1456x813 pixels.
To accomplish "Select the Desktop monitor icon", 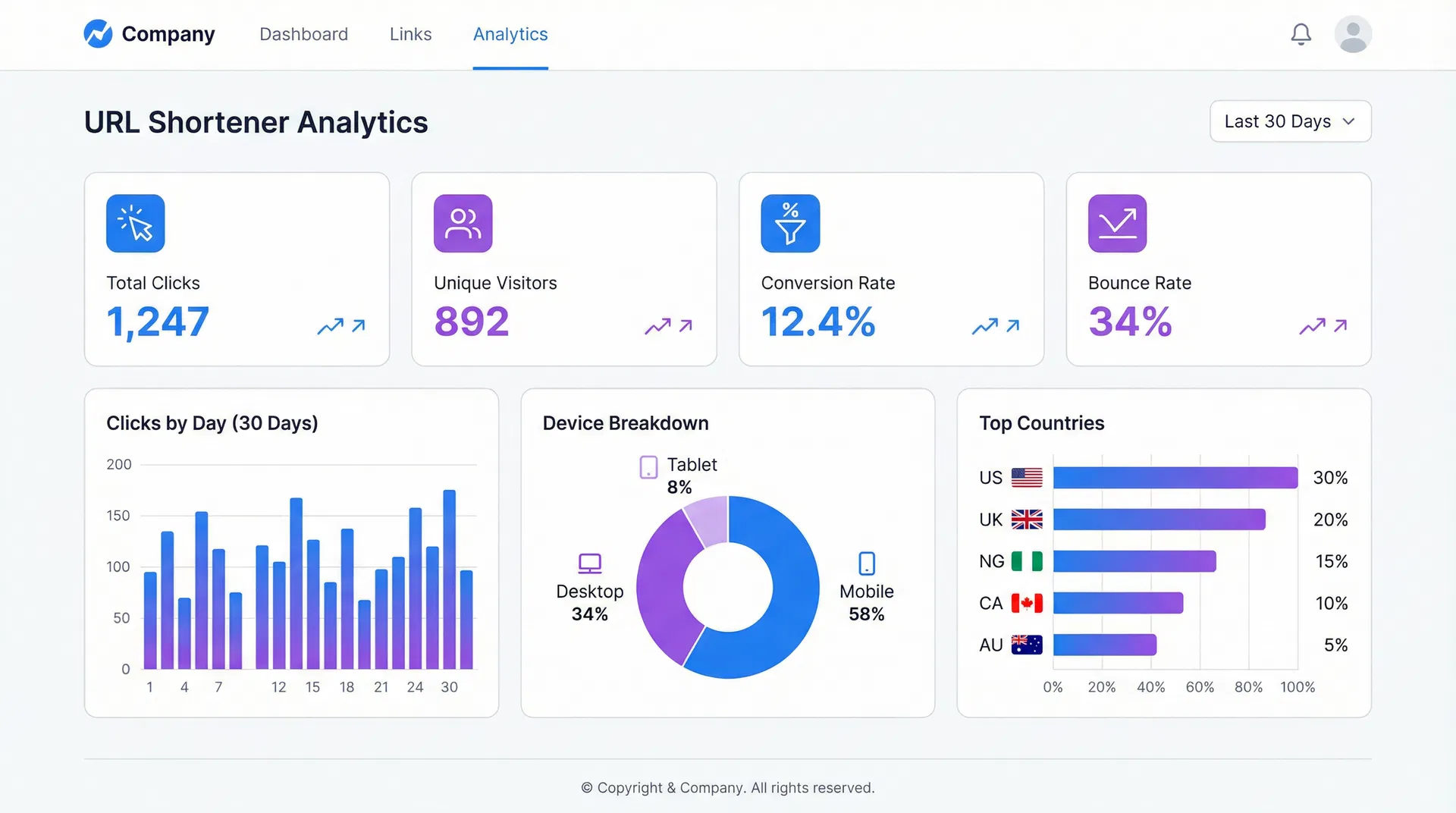I will (x=589, y=564).
